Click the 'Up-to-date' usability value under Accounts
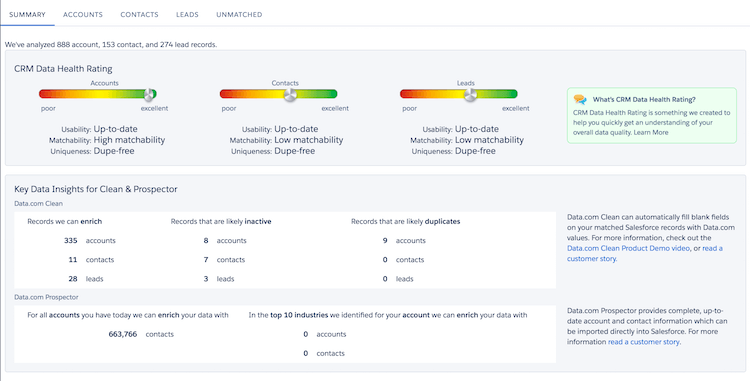Image resolution: width=750 pixels, height=381 pixels. 115,129
